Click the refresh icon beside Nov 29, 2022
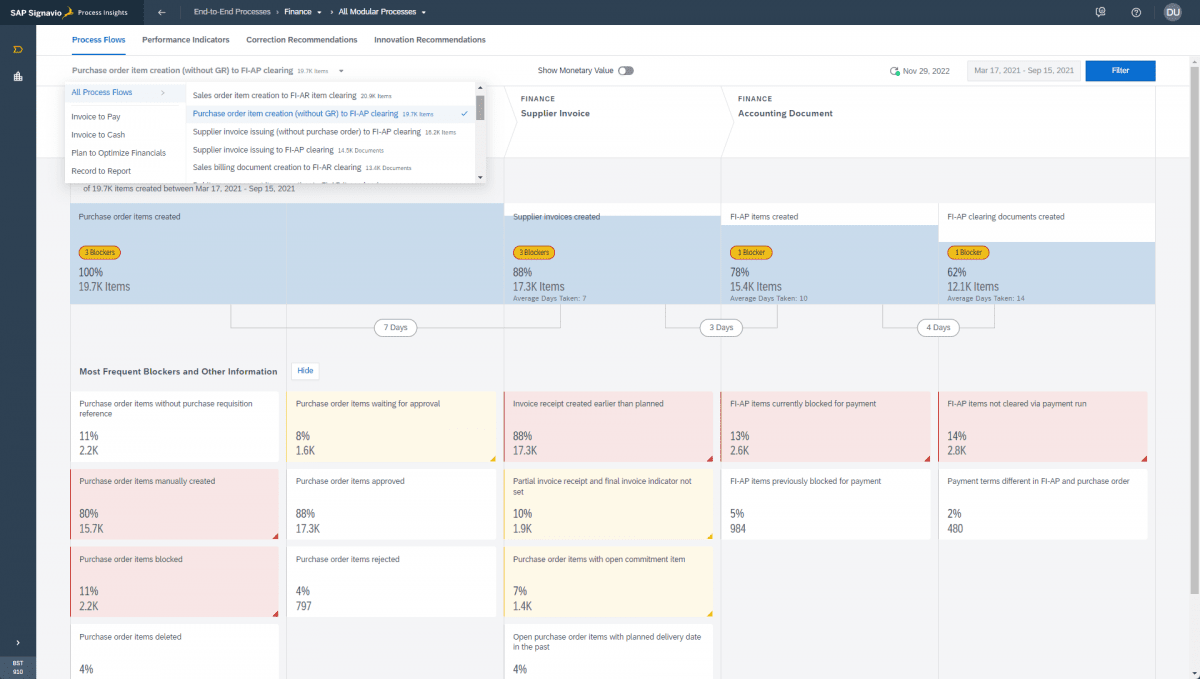1200x679 pixels. click(x=897, y=70)
